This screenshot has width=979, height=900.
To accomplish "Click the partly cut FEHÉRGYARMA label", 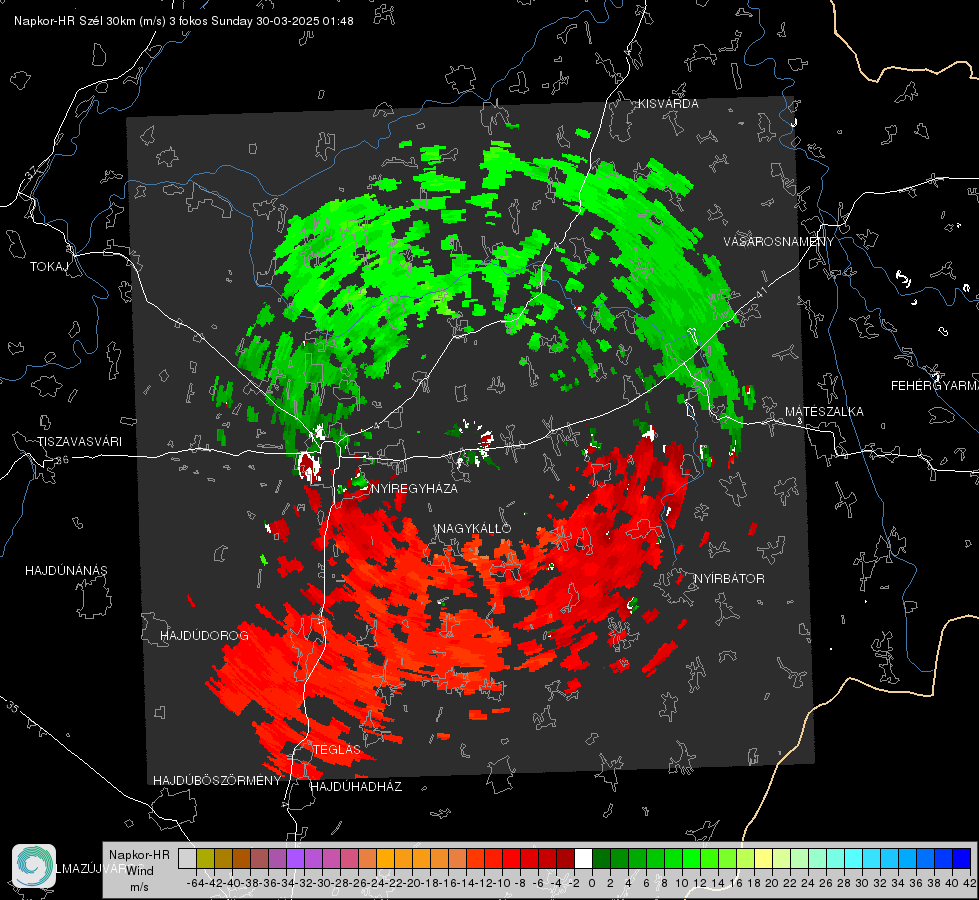I will (935, 386).
